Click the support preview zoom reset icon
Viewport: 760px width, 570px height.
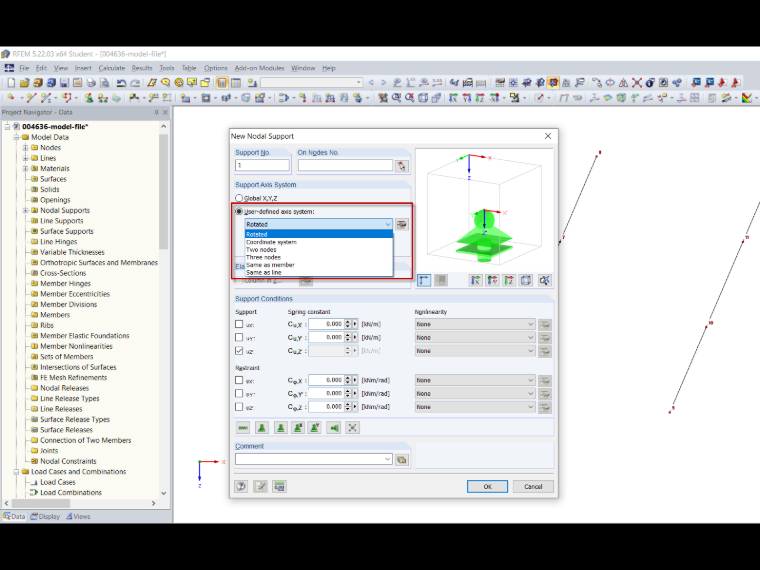pos(544,280)
